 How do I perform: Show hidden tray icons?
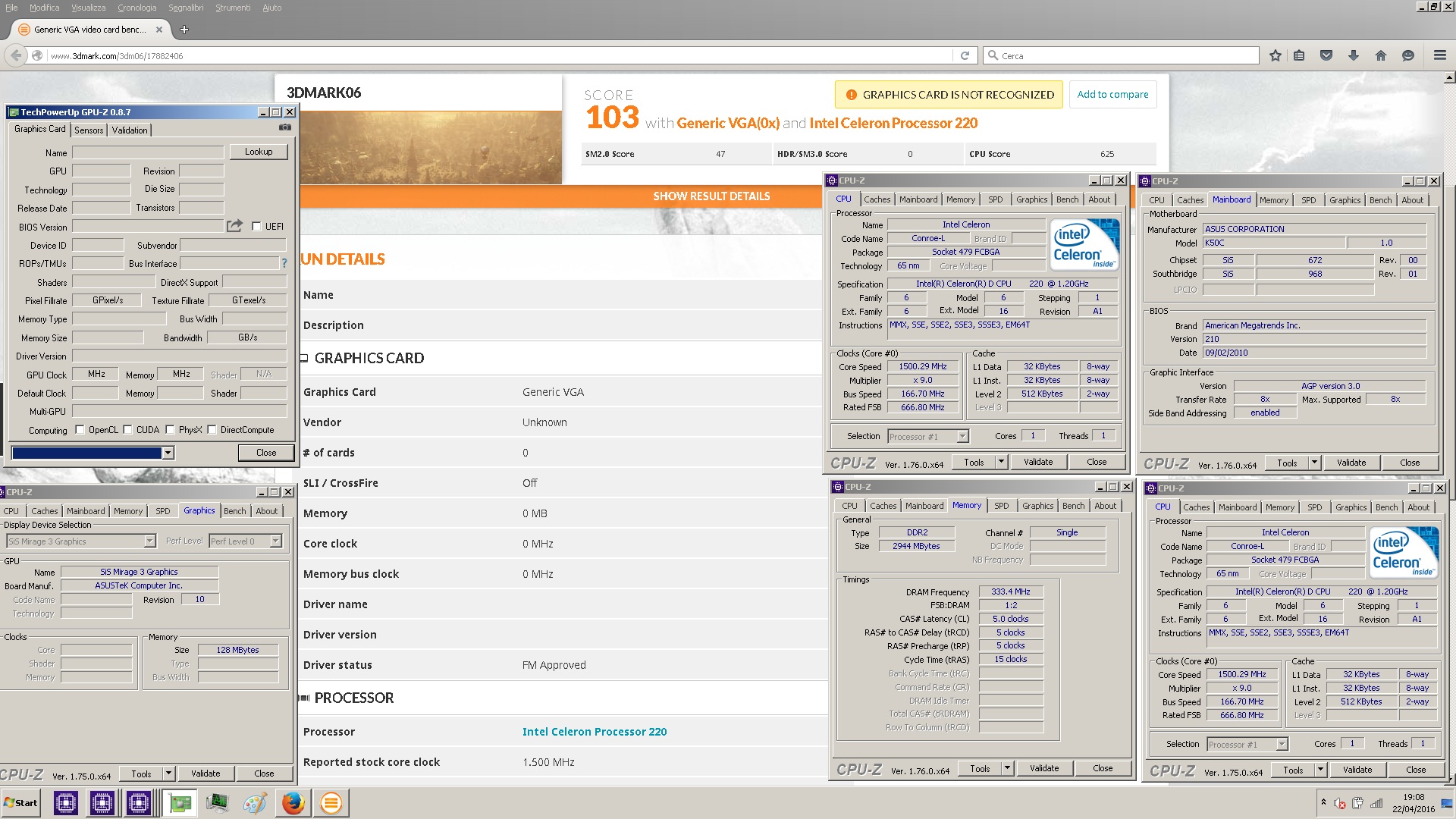(1323, 802)
